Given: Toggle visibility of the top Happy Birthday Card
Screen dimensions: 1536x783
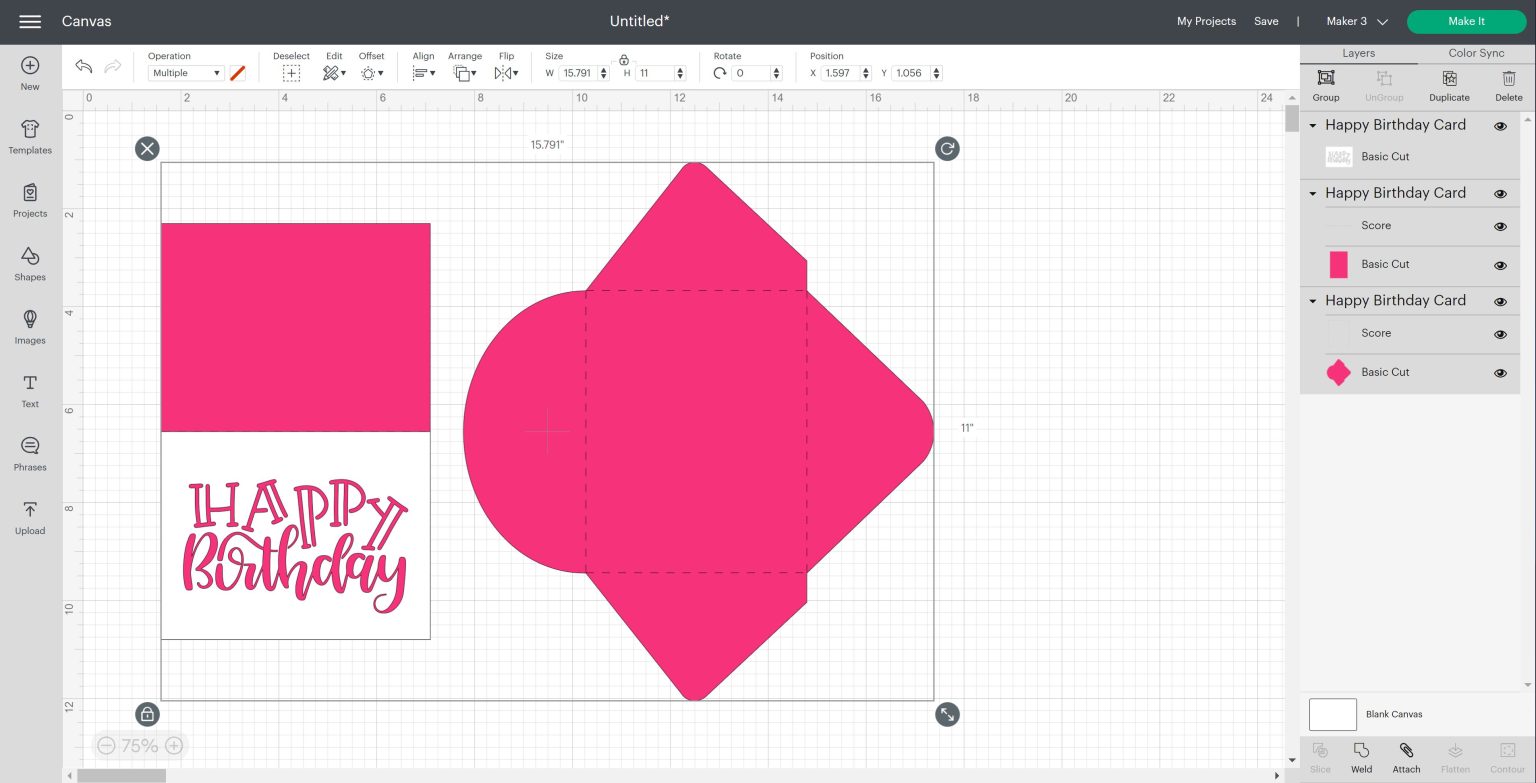Looking at the screenshot, I should click(1500, 126).
